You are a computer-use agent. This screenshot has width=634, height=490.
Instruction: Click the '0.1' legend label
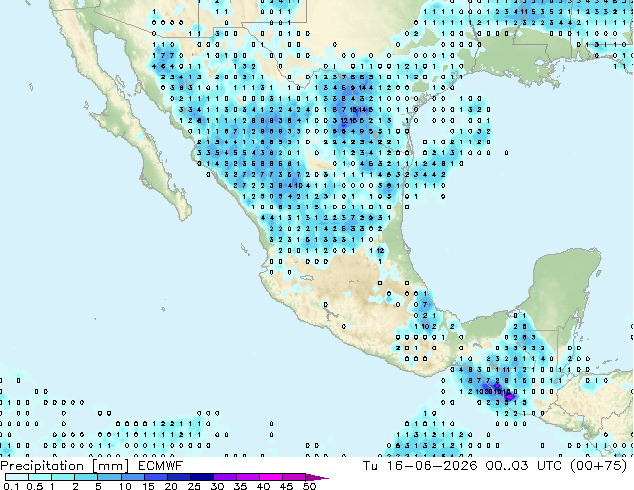[11, 486]
